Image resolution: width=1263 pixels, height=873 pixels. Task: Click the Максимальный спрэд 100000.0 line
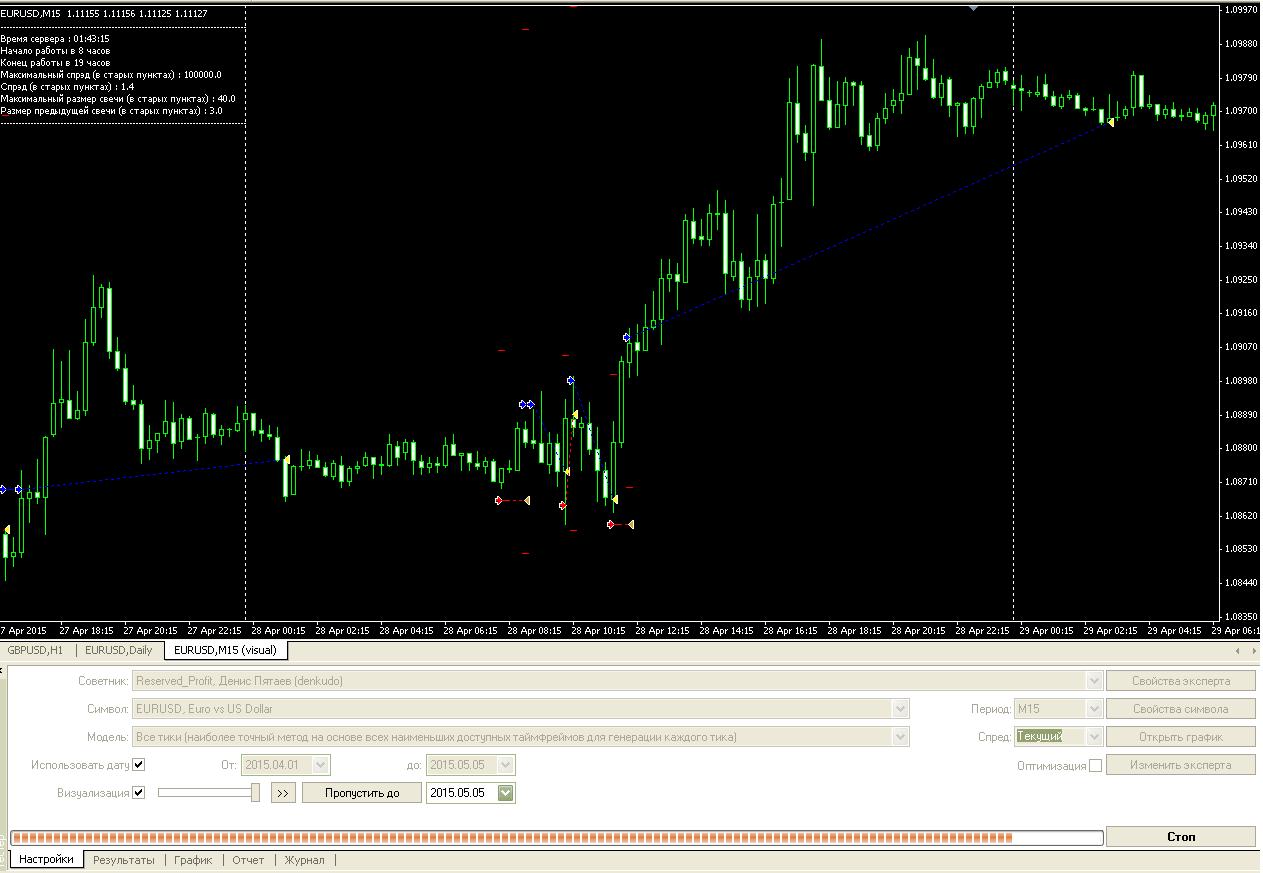pos(111,75)
